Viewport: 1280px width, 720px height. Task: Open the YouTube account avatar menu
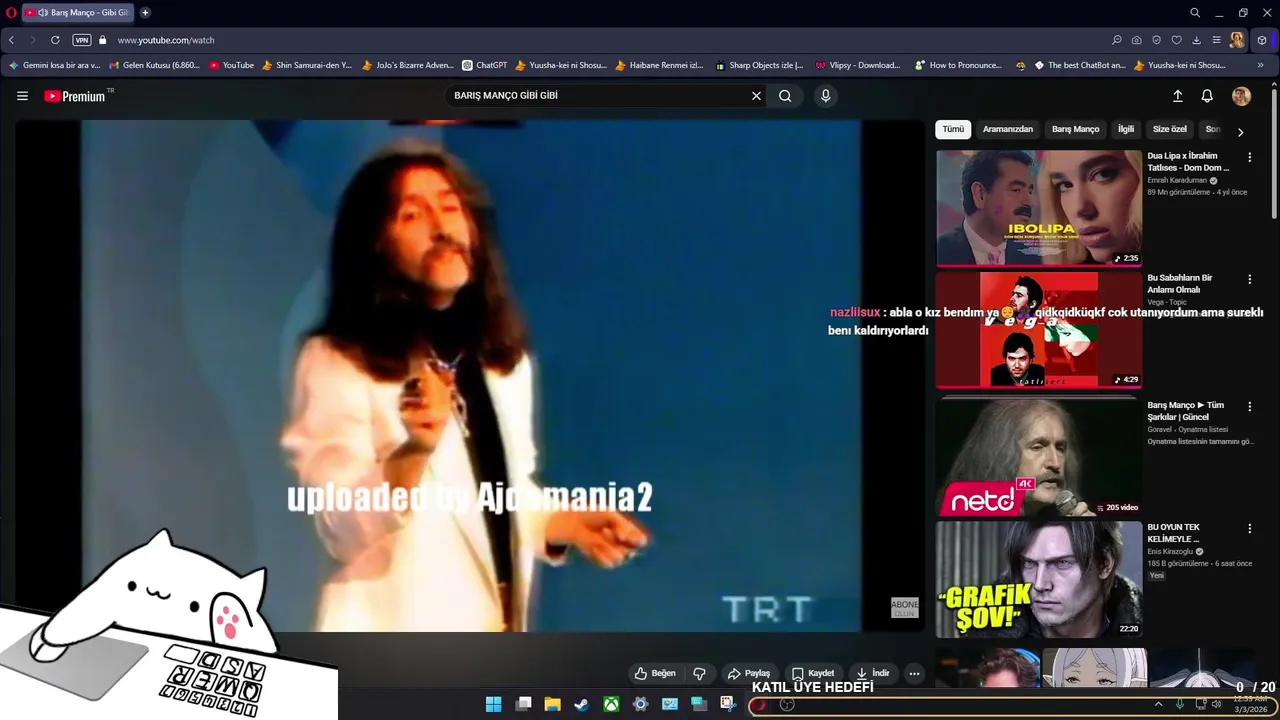coord(1241,96)
